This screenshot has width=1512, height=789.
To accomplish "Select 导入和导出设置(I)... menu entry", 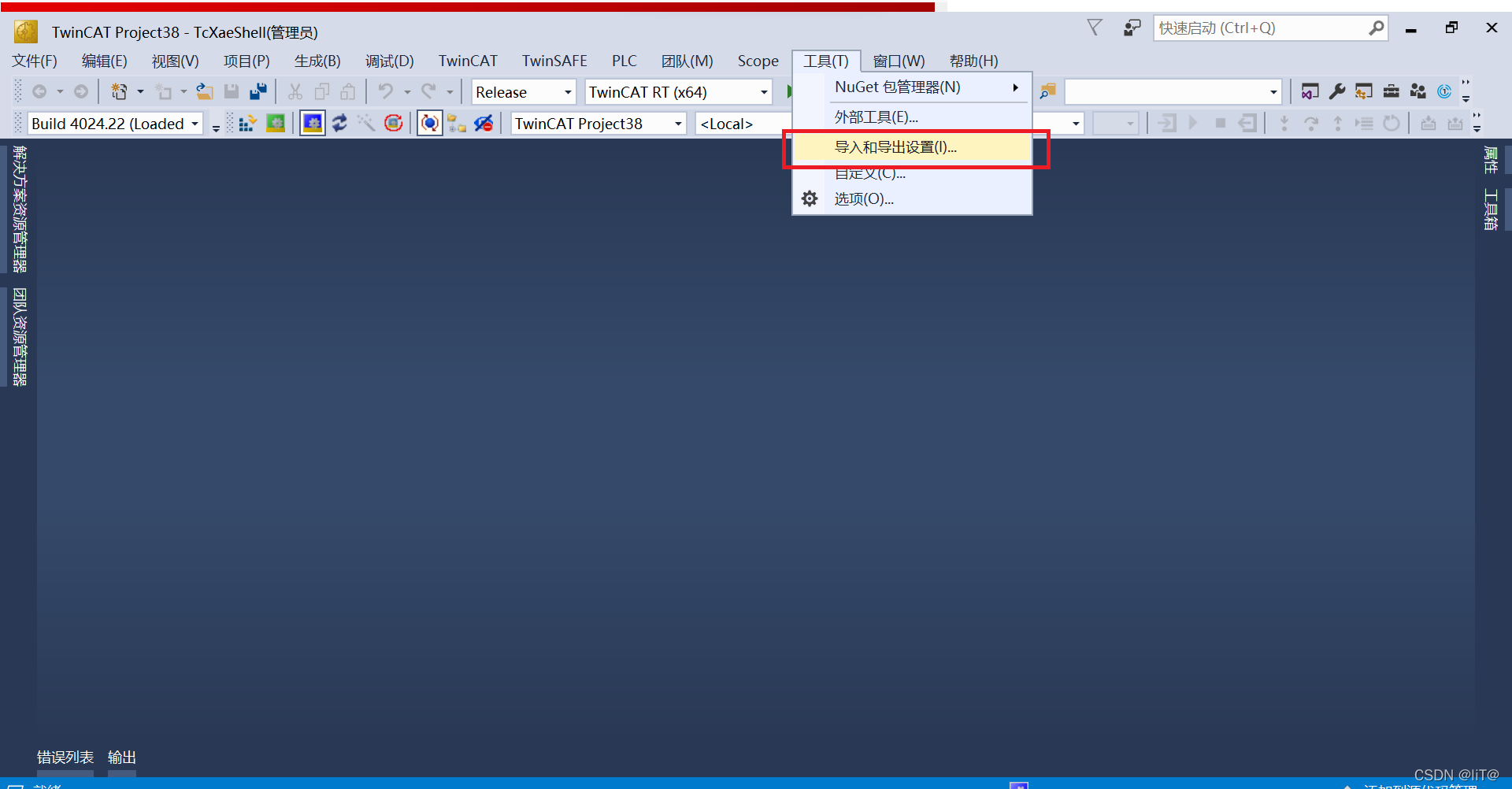I will 913,147.
